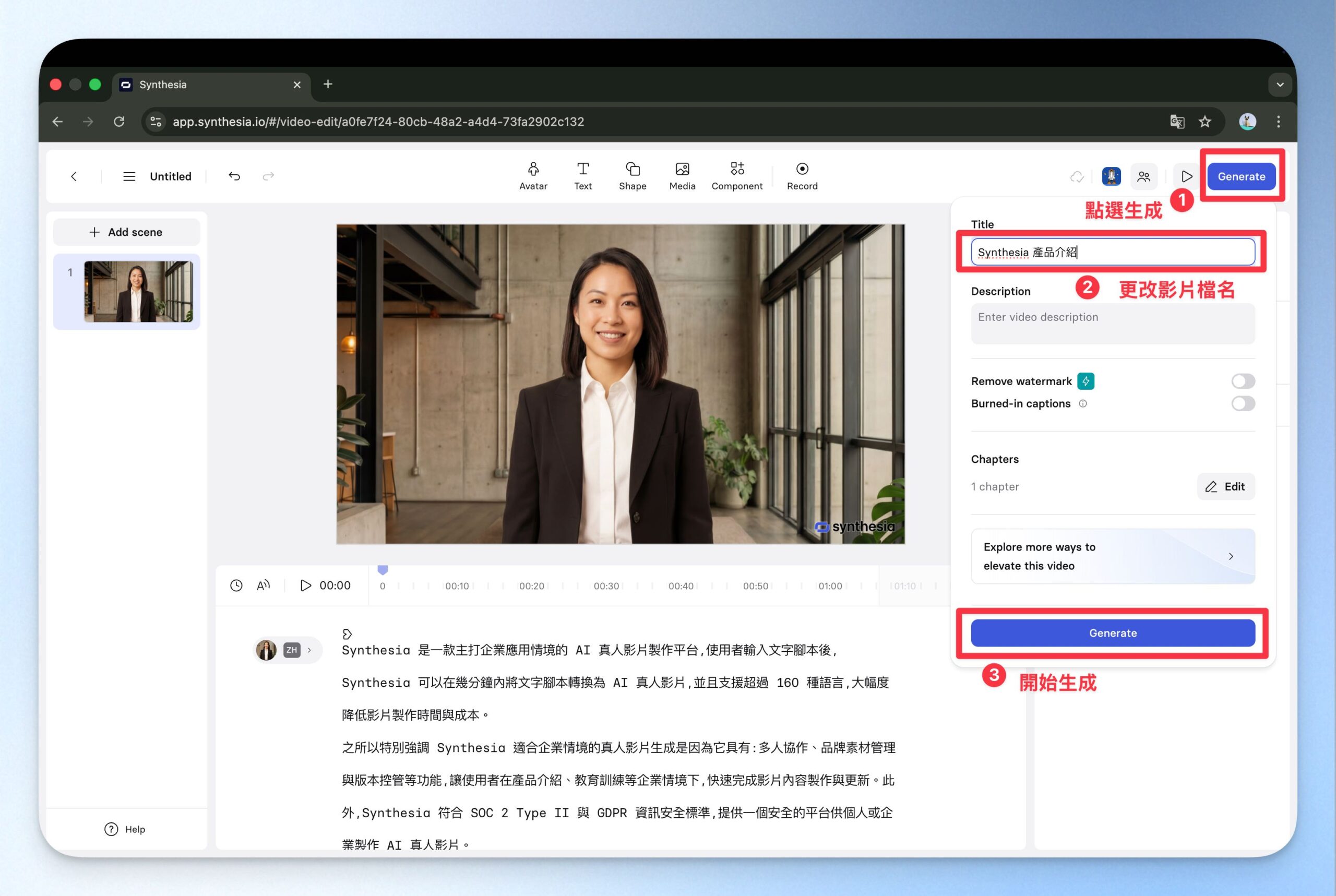Expand avatar ZH voice selector chevron
This screenshot has height=896, width=1336.
tap(309, 650)
